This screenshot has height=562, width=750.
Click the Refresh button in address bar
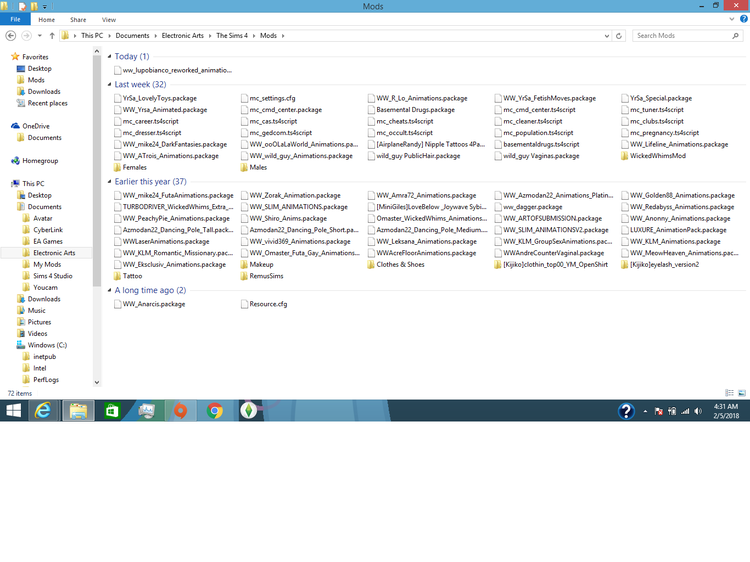pos(618,36)
